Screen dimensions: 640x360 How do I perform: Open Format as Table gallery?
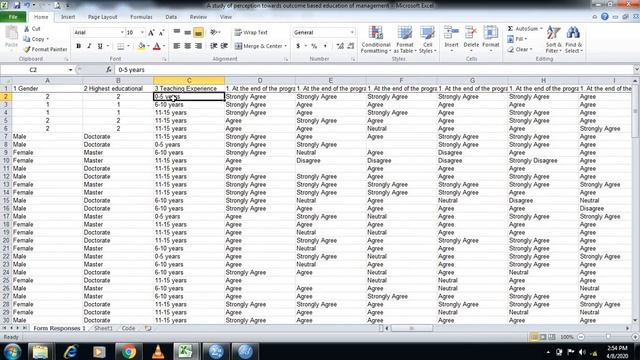pyautogui.click(x=405, y=39)
